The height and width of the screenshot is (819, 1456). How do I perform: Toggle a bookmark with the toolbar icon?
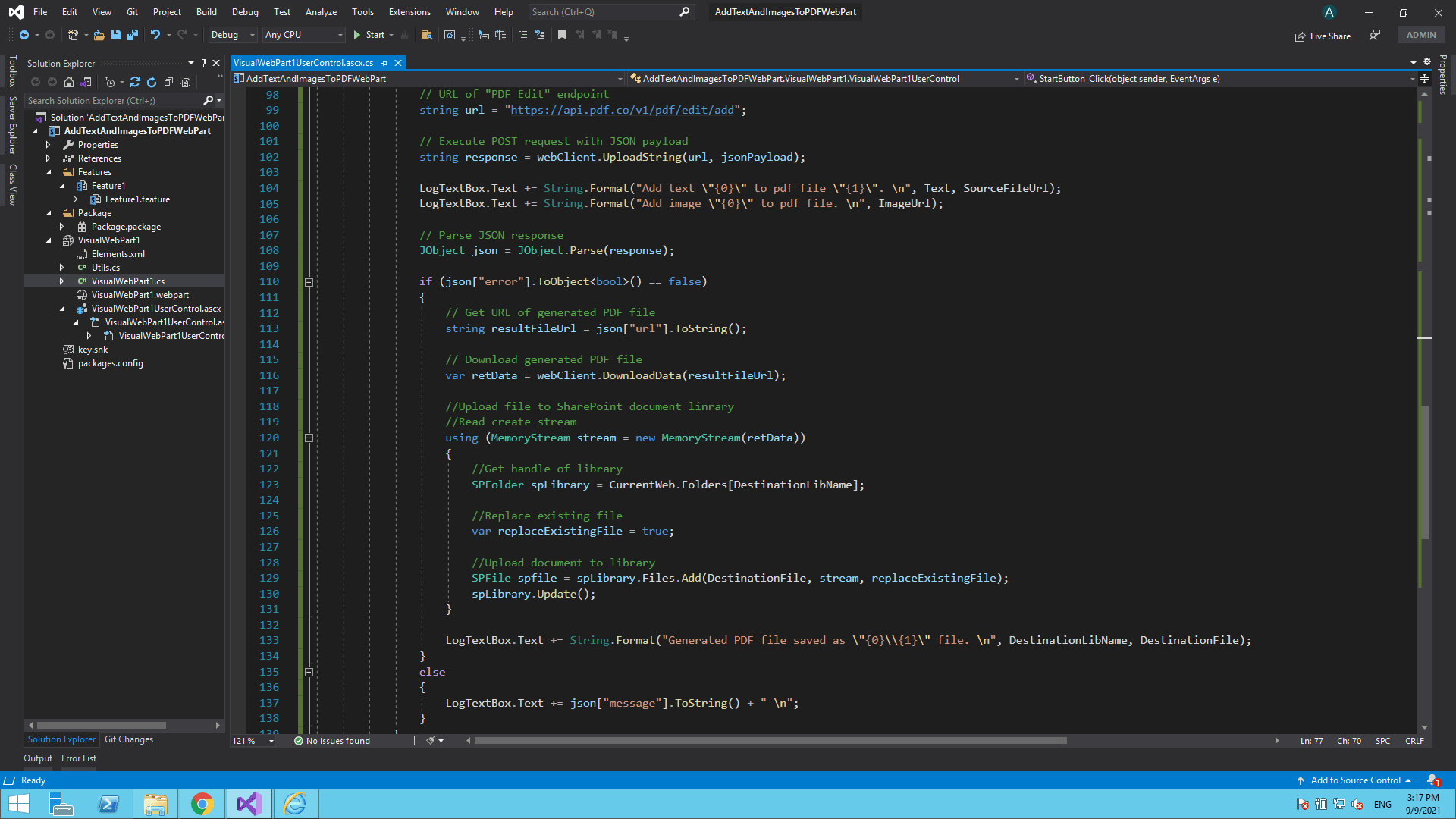click(562, 35)
